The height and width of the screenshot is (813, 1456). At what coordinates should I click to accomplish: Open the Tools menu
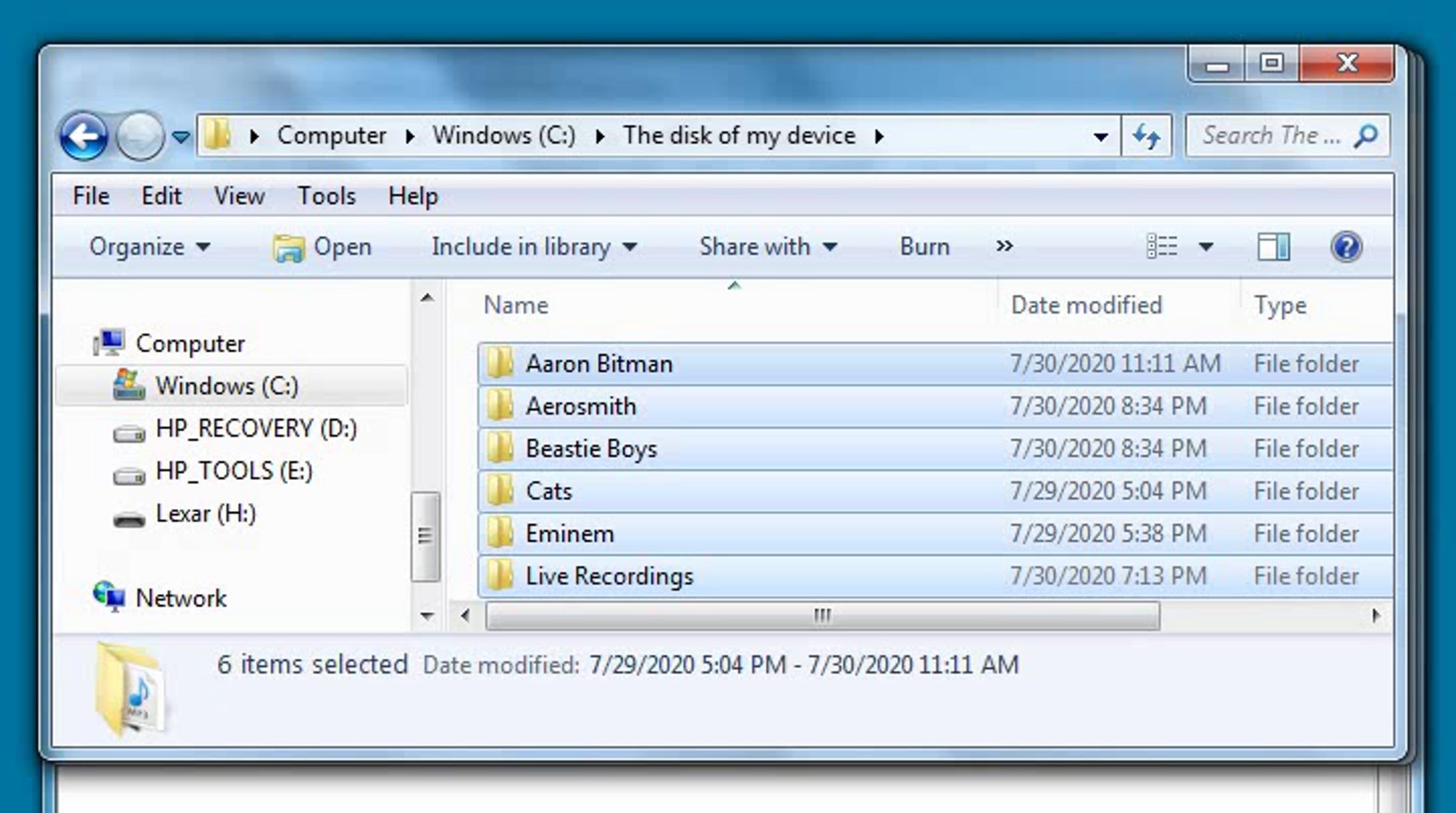pos(326,196)
